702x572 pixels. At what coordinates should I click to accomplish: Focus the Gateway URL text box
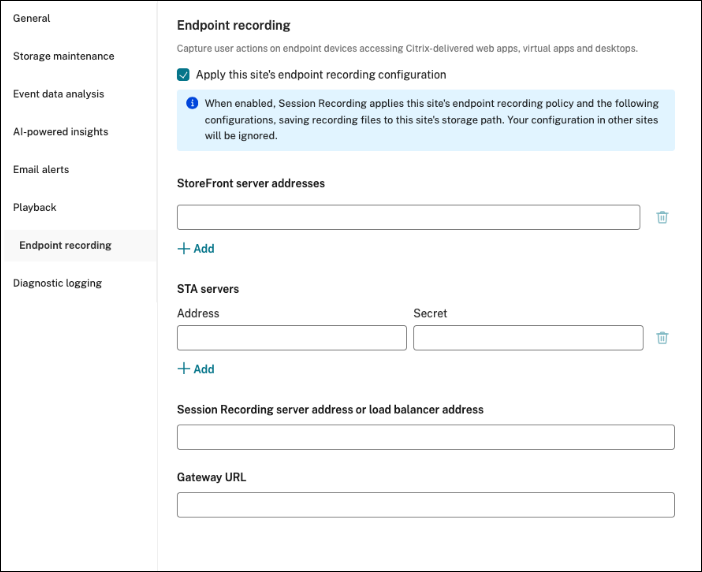click(x=425, y=505)
